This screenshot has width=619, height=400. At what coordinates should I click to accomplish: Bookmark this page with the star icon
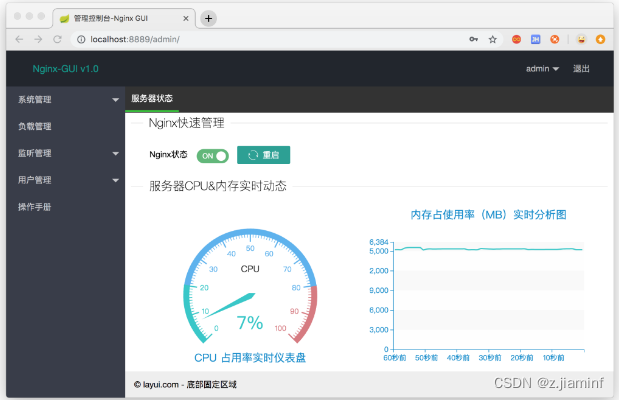point(493,39)
